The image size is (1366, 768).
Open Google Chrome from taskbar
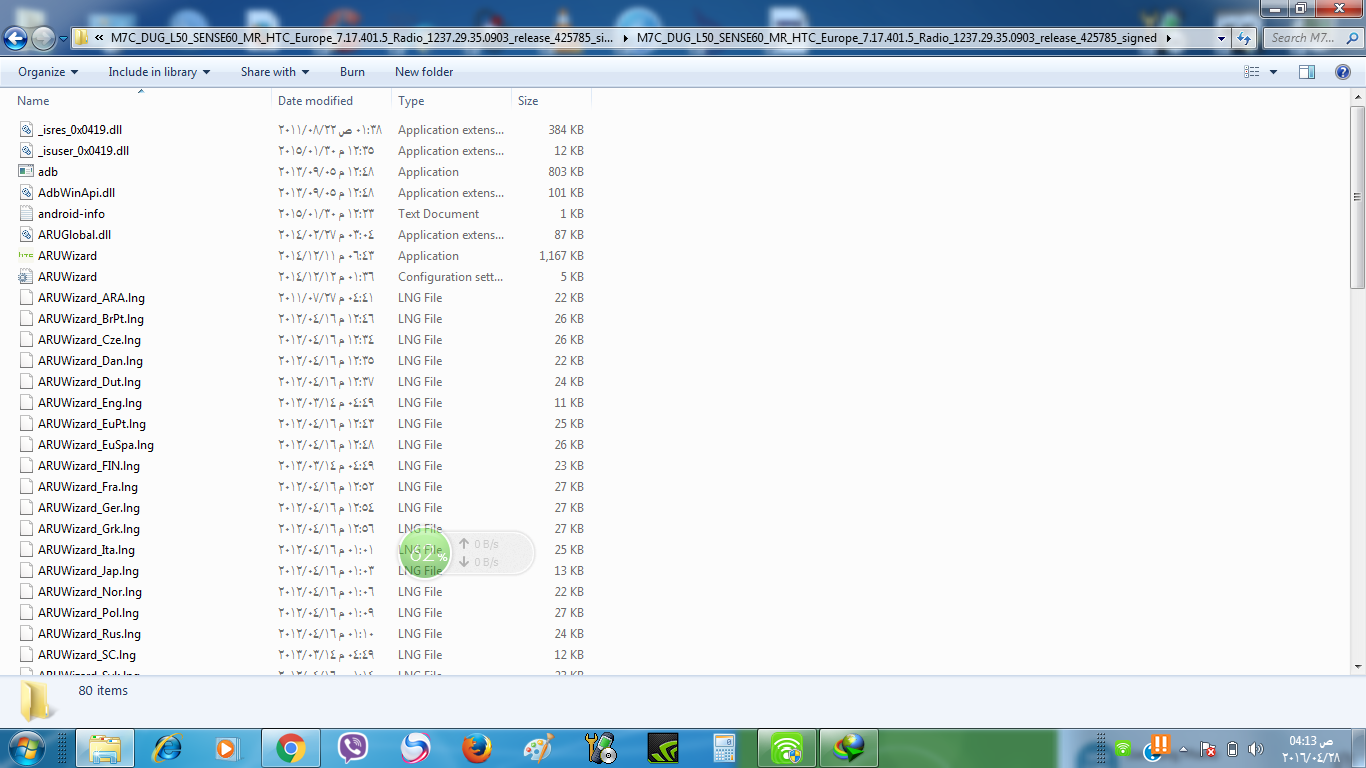(291, 748)
